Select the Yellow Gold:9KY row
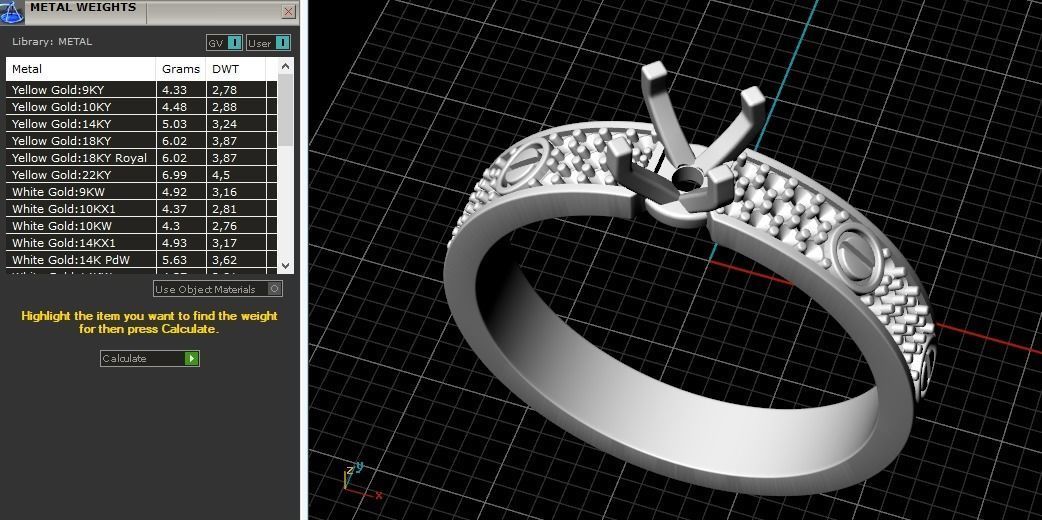Screen dimensions: 1042x520 tap(142, 90)
